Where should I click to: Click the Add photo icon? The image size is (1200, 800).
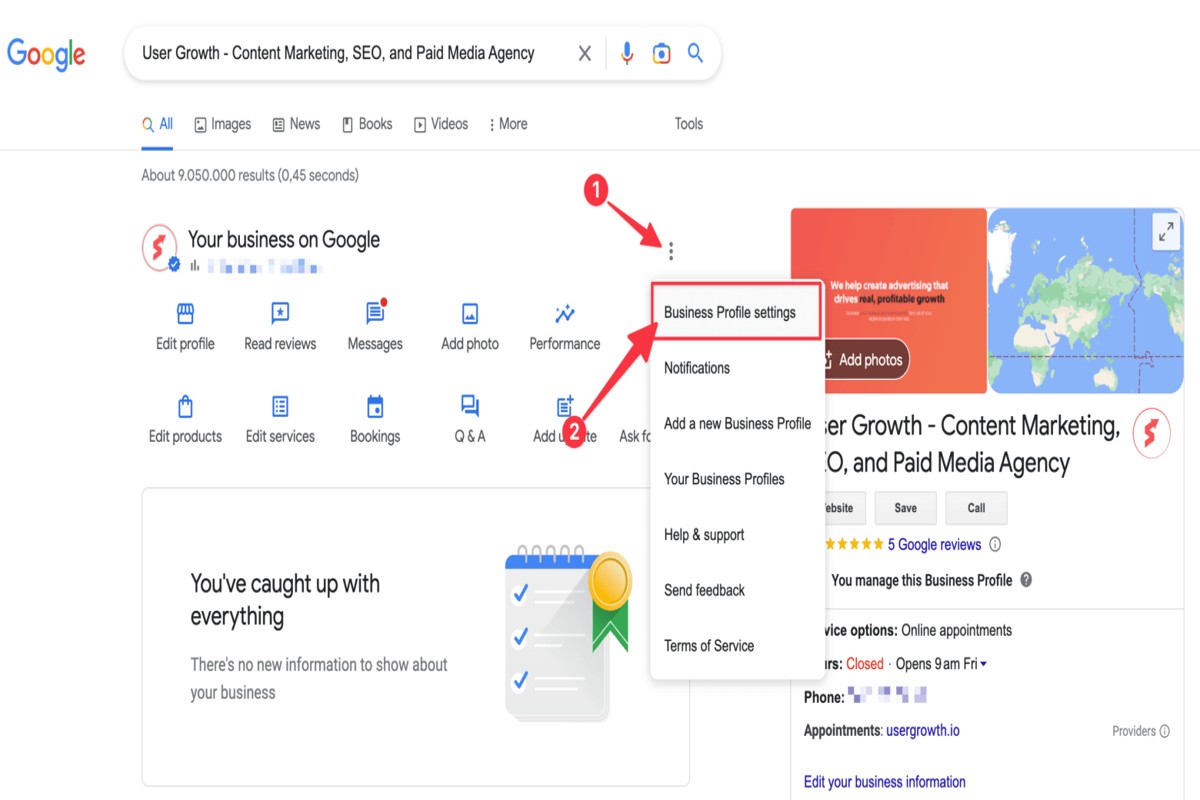tap(470, 314)
